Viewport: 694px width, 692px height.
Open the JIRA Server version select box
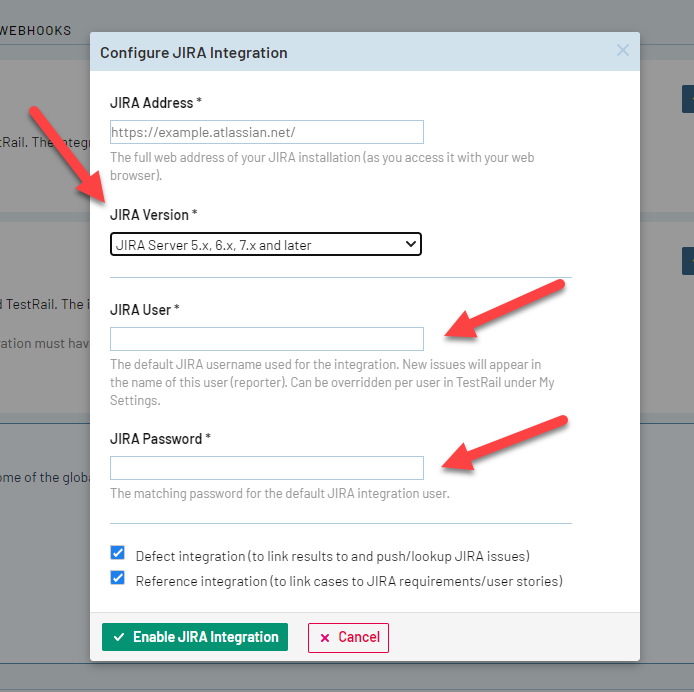click(265, 244)
